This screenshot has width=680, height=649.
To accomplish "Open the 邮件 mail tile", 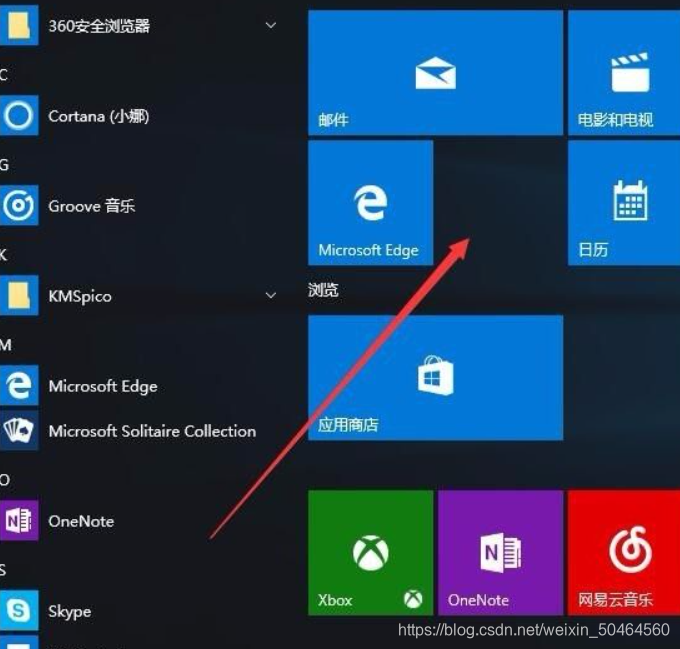I will 435,72.
